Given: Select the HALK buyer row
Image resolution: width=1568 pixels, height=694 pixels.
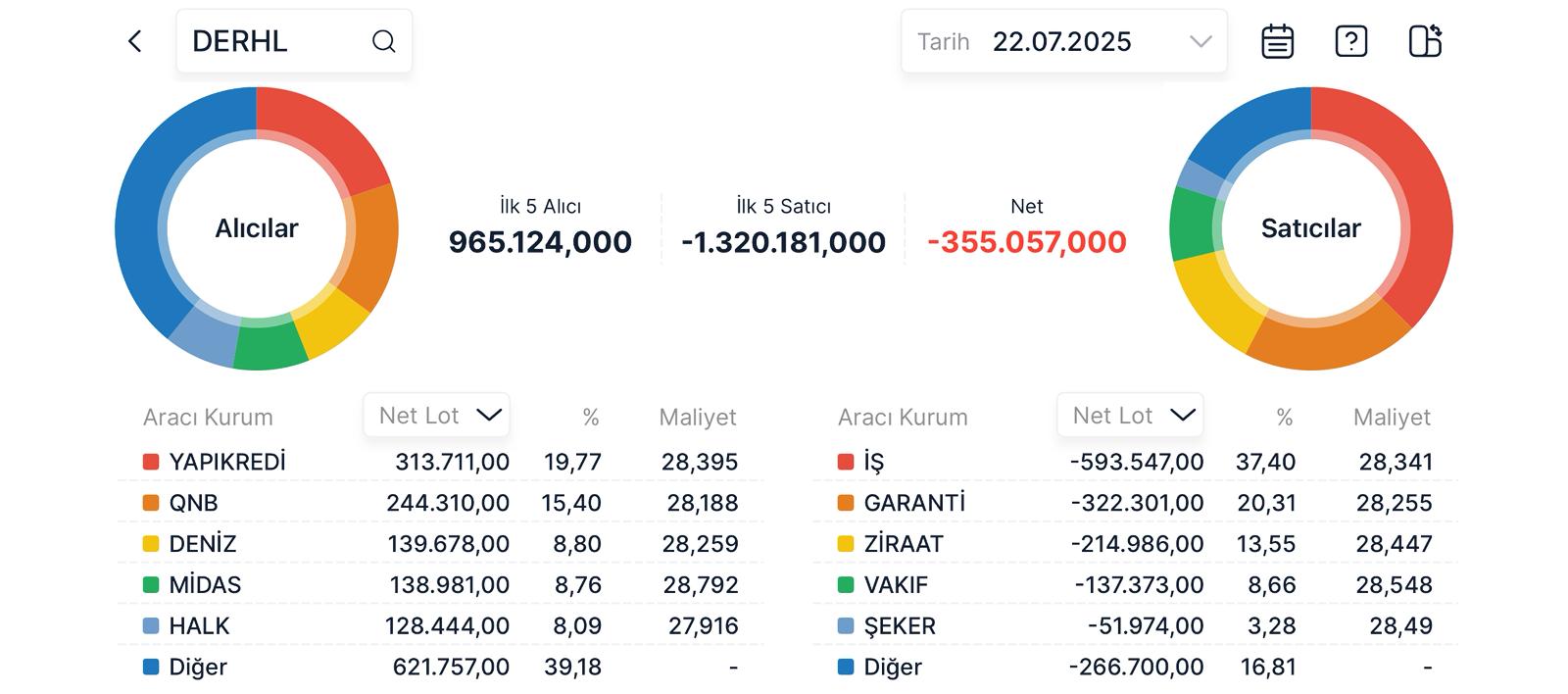Looking at the screenshot, I should click(441, 626).
